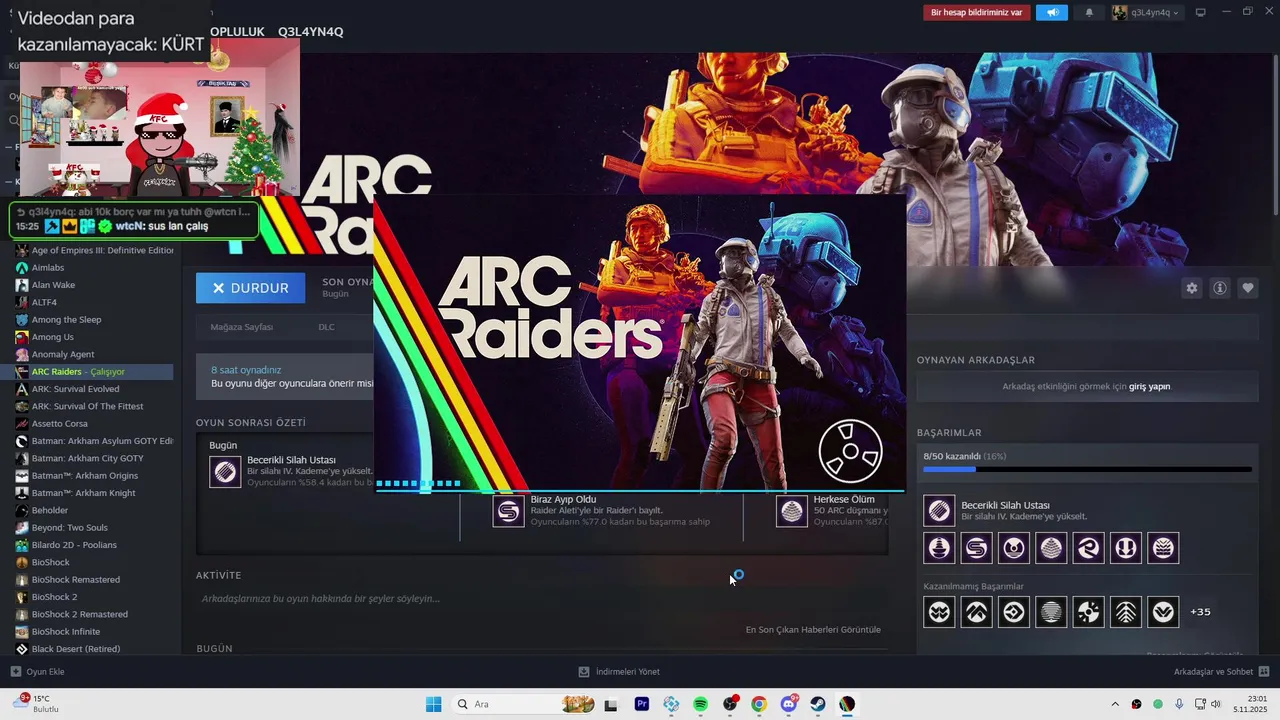Select the running ARC Raiders library entry
Image resolution: width=1280 pixels, height=720 pixels.
pos(94,372)
